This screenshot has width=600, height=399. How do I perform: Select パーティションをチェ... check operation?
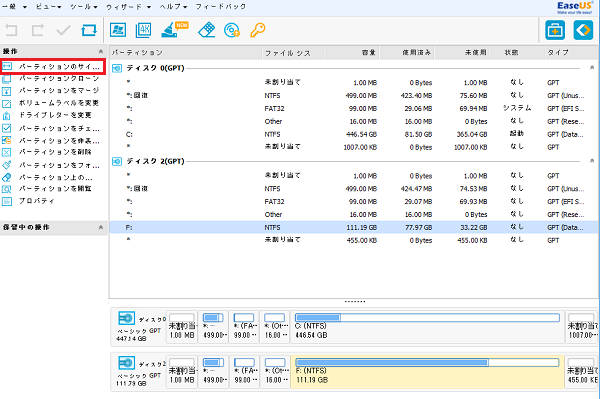pos(52,128)
